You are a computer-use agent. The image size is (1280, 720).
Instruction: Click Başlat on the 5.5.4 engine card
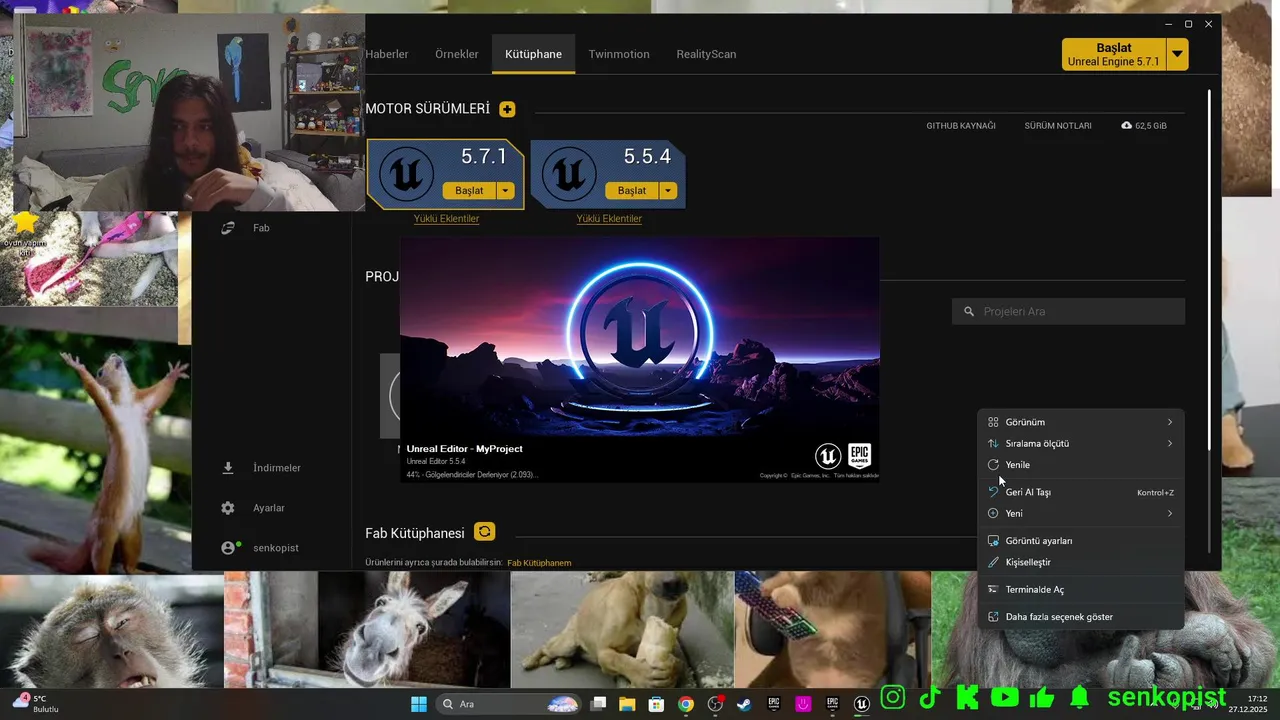(x=632, y=190)
